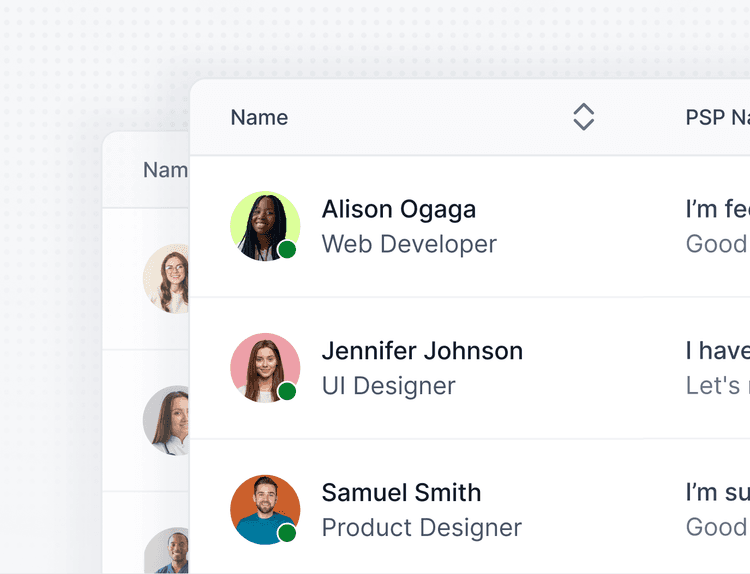Select the bottom man's avatar in back table
Screen dimensions: 750x574
pos(172,552)
